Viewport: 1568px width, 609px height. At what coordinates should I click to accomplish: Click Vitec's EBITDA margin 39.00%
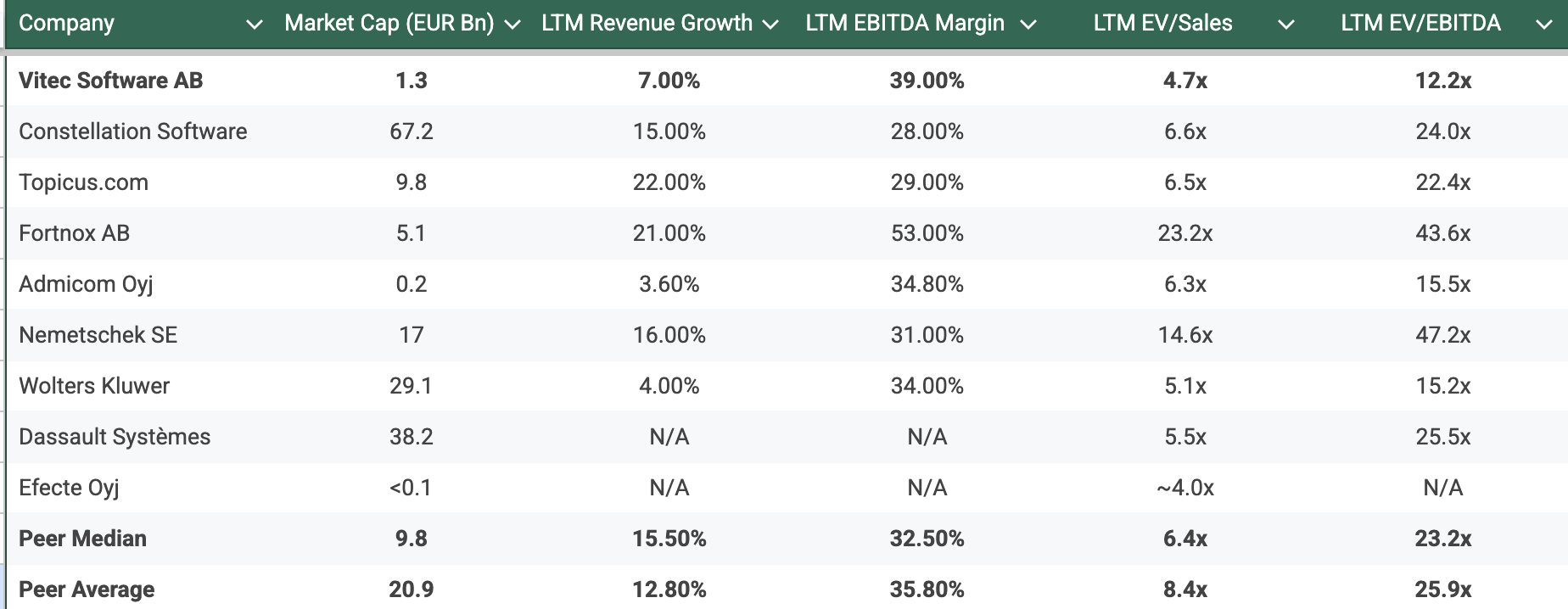point(927,81)
